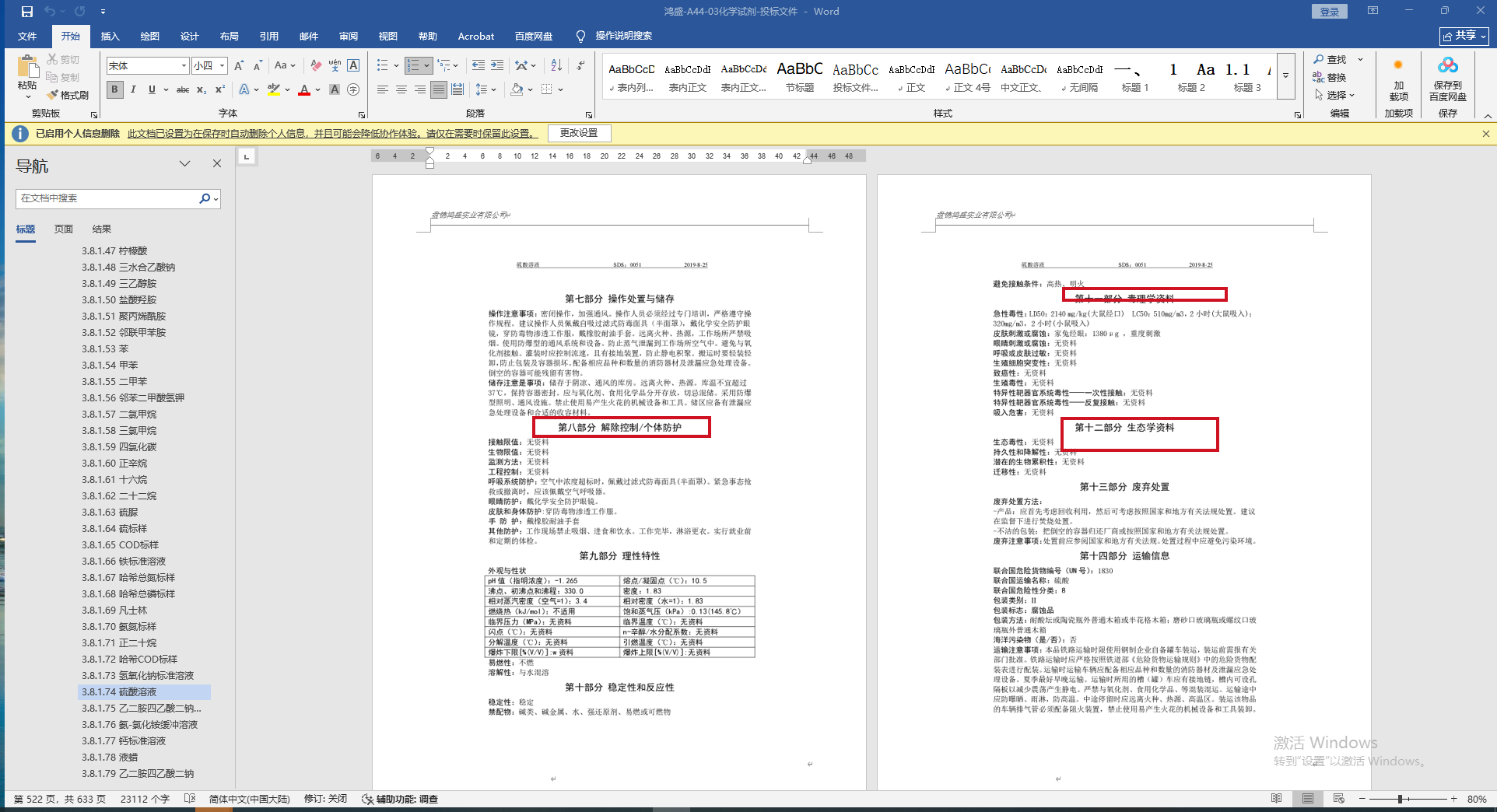Save the document with the floppy icon

(27, 12)
